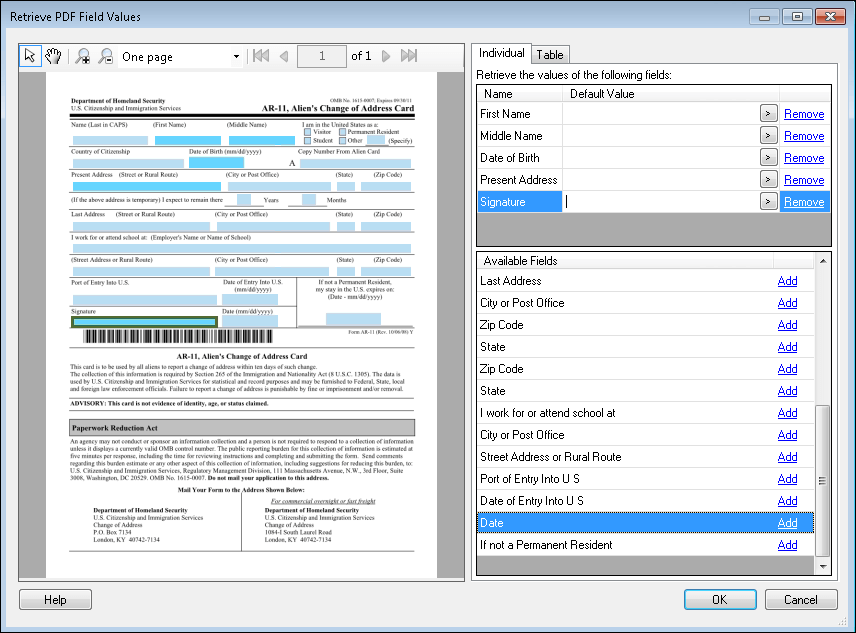Add the If not a Permanent Resident field
The height and width of the screenshot is (633, 856).
click(x=787, y=545)
